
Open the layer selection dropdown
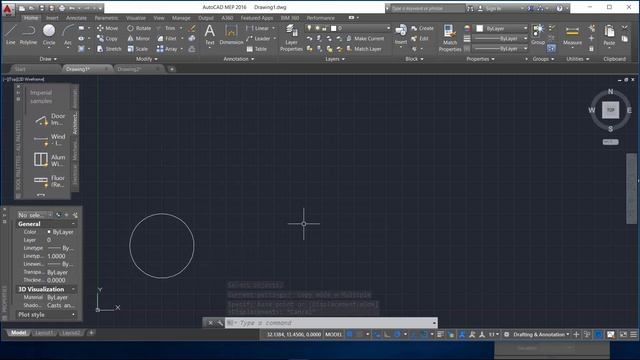[348, 28]
